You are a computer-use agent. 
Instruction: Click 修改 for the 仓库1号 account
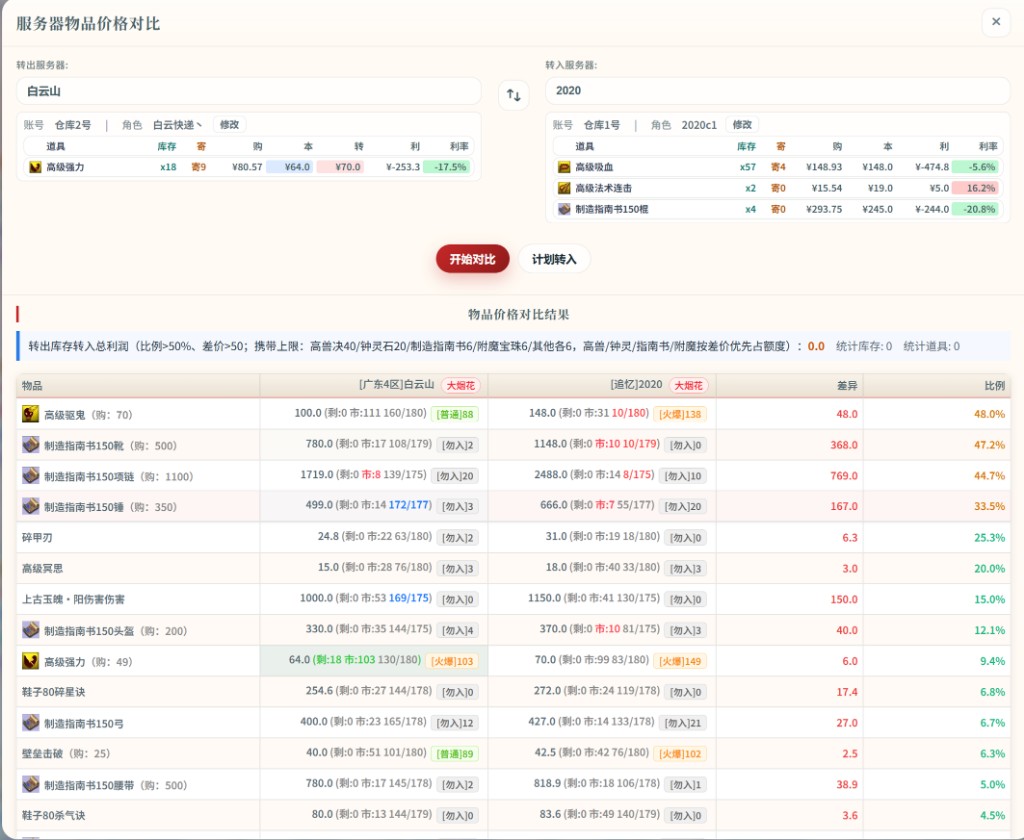point(742,124)
